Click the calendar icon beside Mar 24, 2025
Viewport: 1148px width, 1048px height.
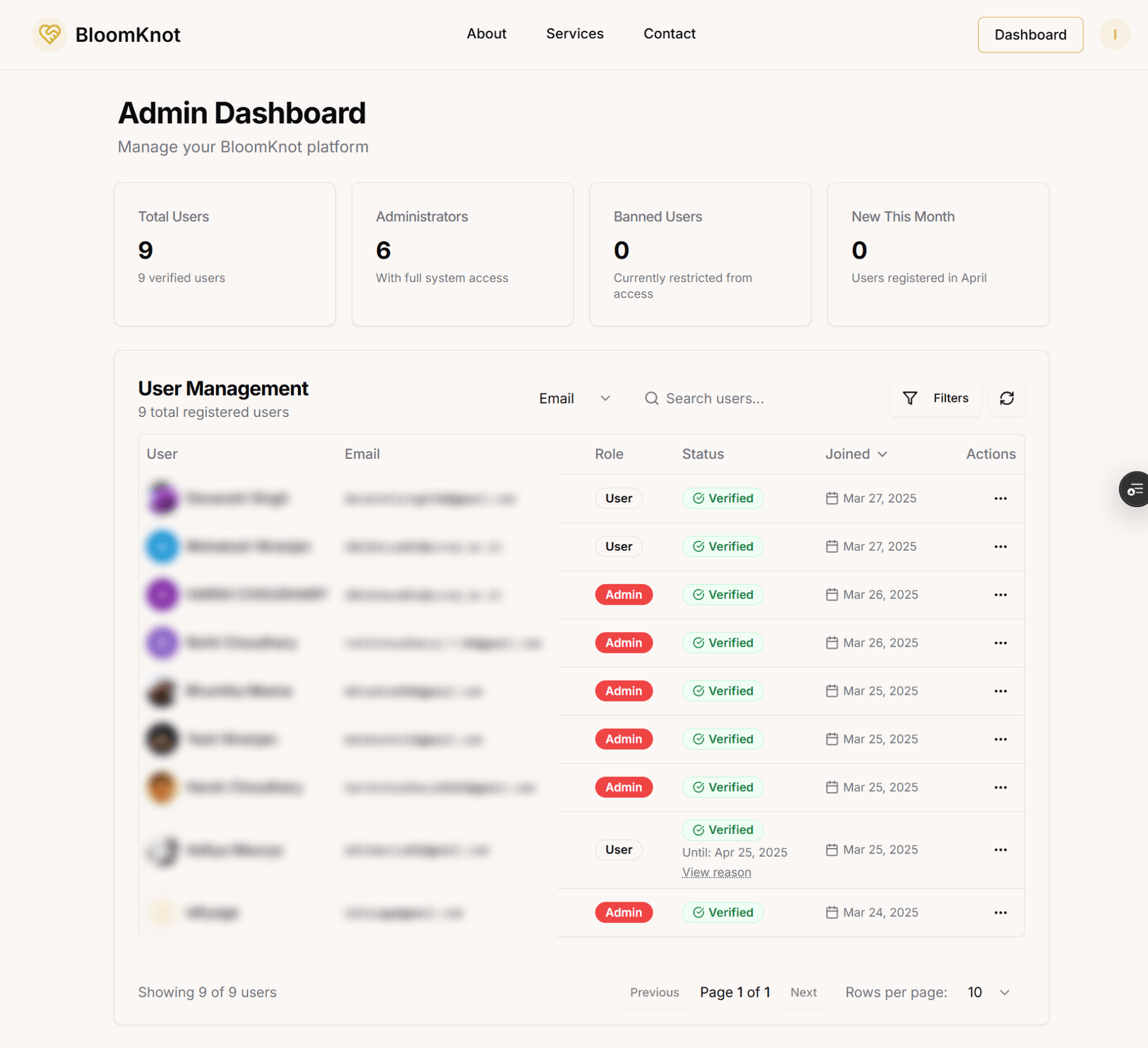click(831, 912)
